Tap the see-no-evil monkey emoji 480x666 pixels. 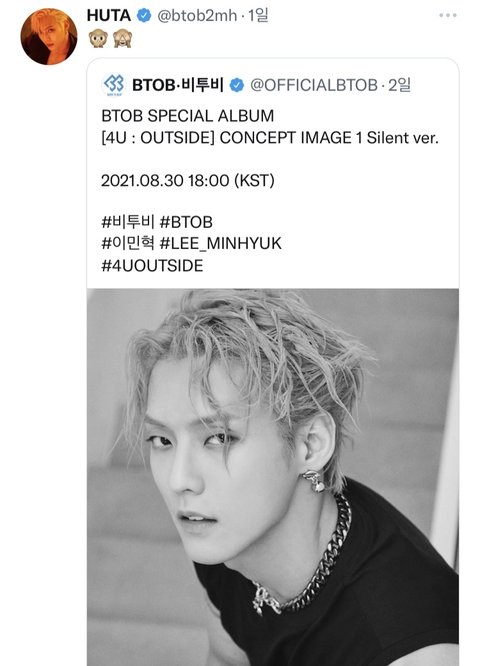click(x=122, y=39)
